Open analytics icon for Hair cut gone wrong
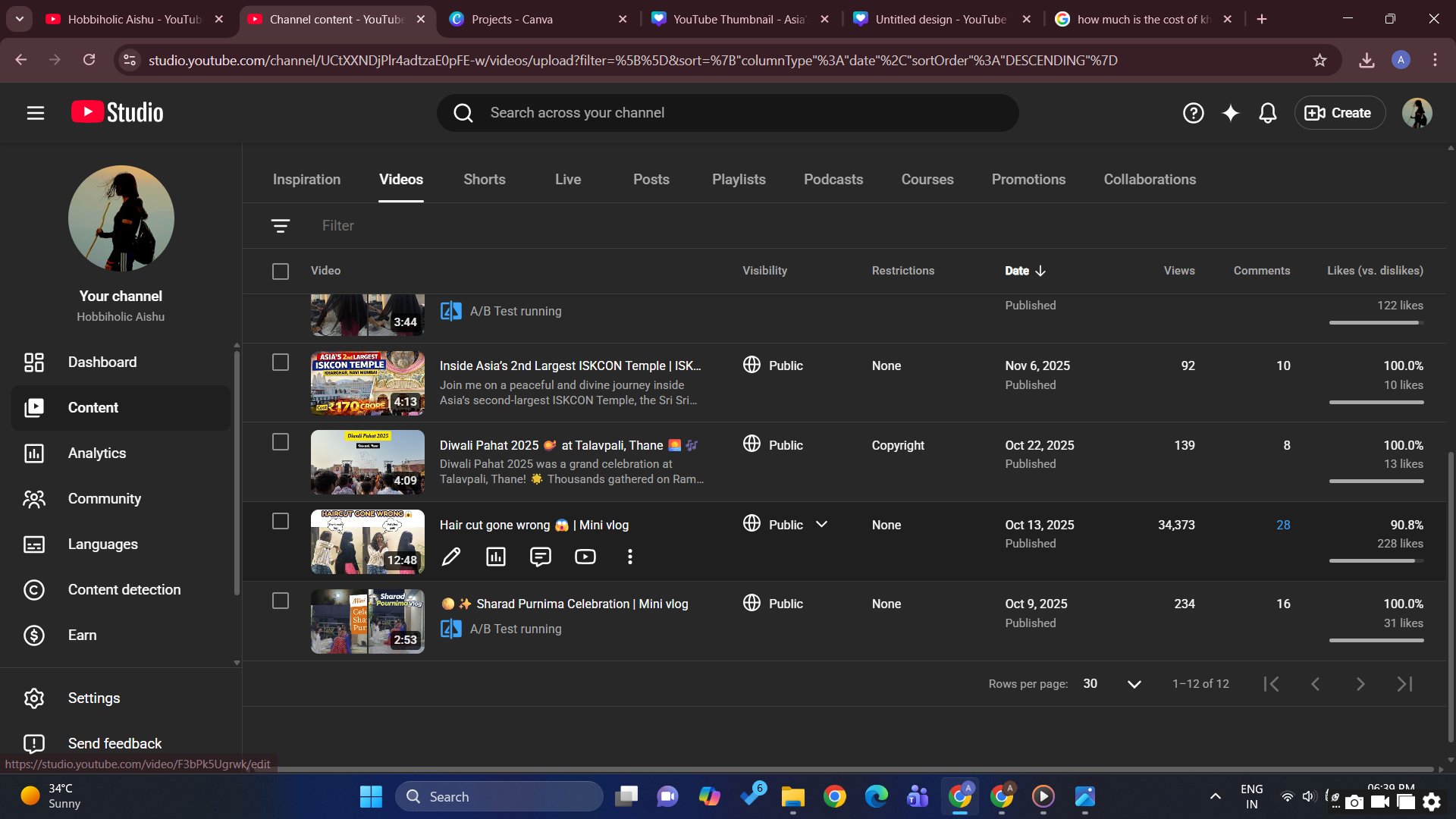Image resolution: width=1456 pixels, height=819 pixels. tap(495, 557)
